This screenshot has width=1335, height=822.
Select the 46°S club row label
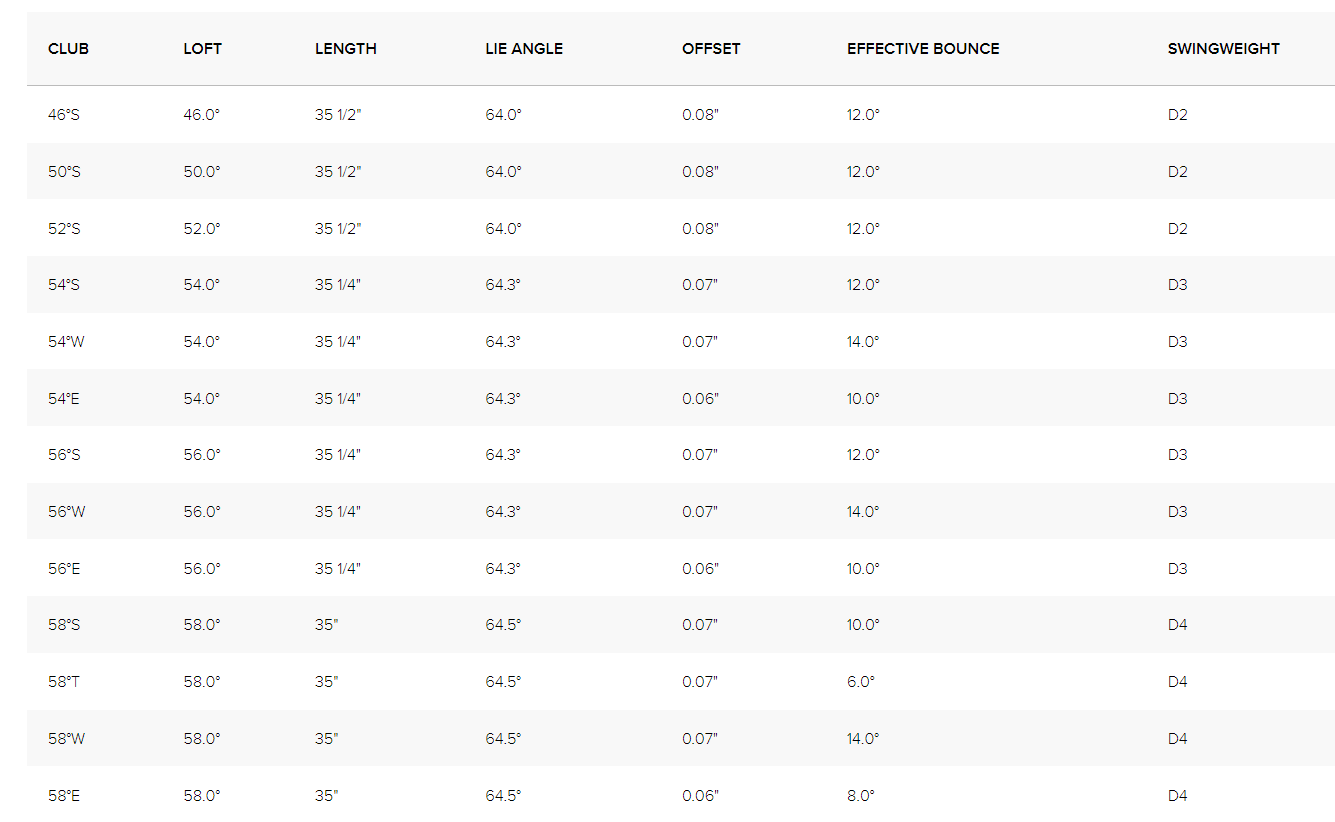[x=64, y=115]
